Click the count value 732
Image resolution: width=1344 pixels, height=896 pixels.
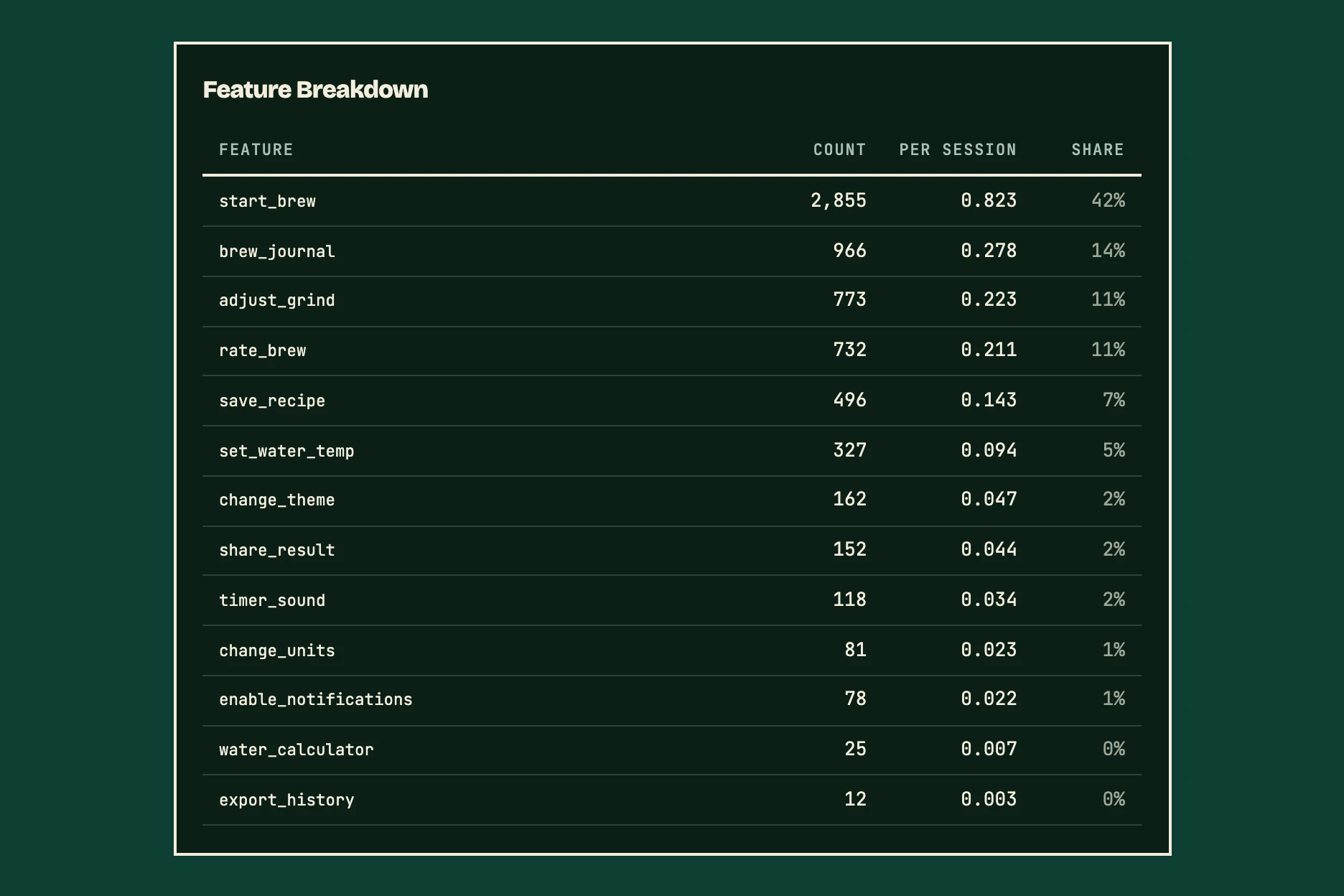click(850, 350)
